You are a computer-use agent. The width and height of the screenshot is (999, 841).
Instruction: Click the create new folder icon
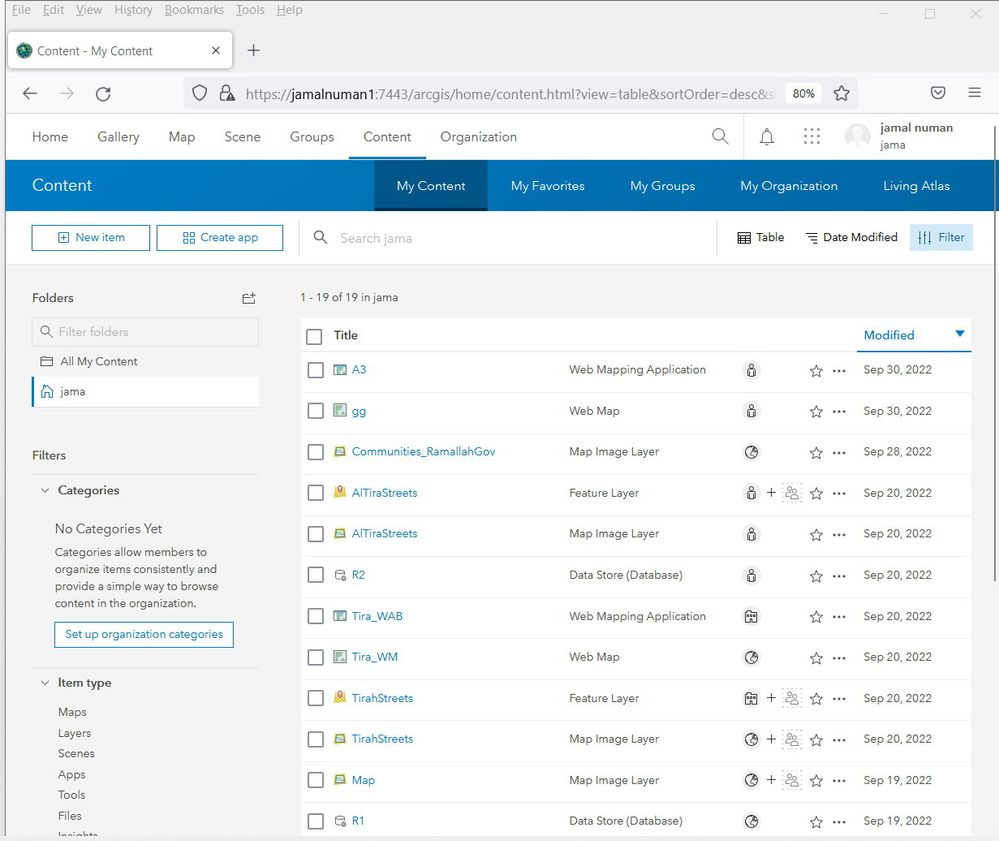click(x=249, y=298)
